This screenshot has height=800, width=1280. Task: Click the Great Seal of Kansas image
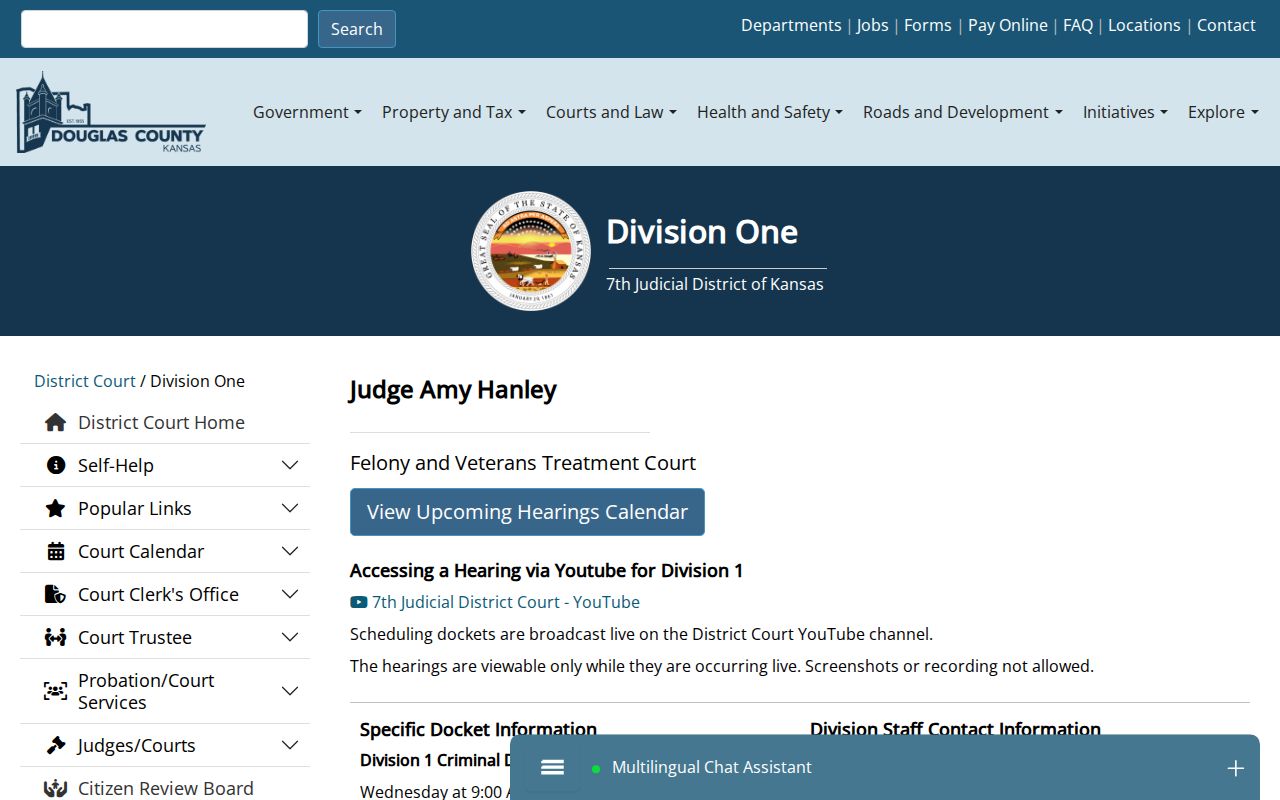(531, 251)
